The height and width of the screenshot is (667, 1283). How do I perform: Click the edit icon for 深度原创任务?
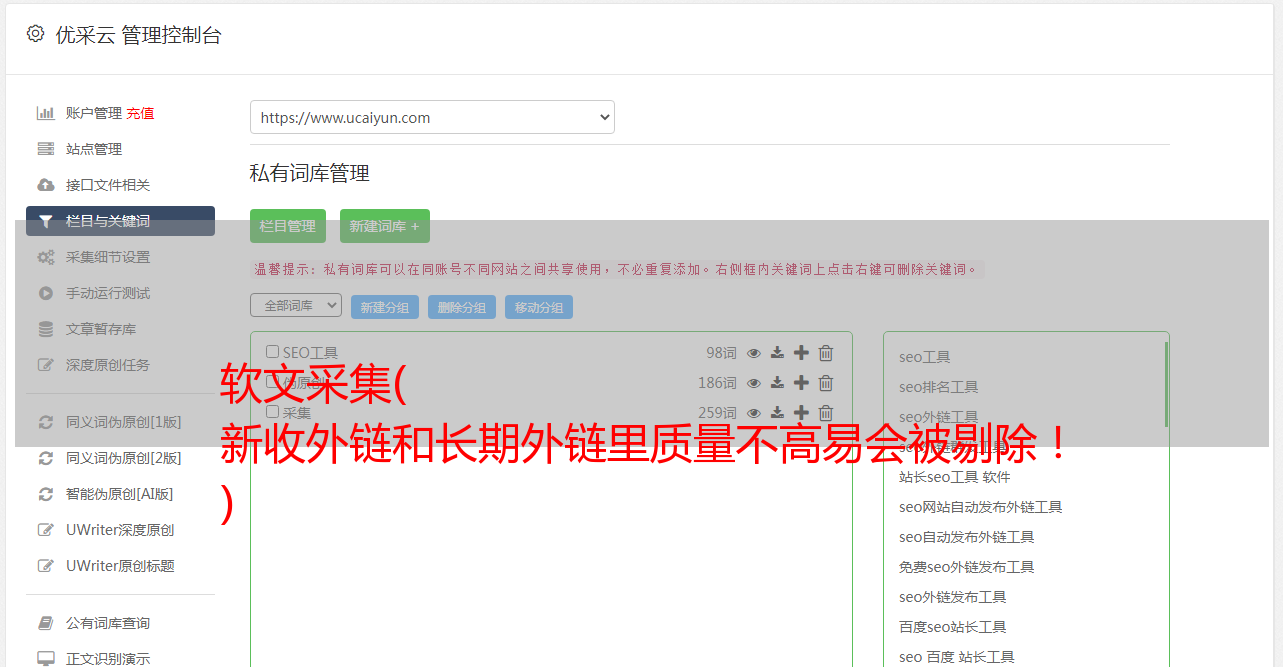[46, 365]
